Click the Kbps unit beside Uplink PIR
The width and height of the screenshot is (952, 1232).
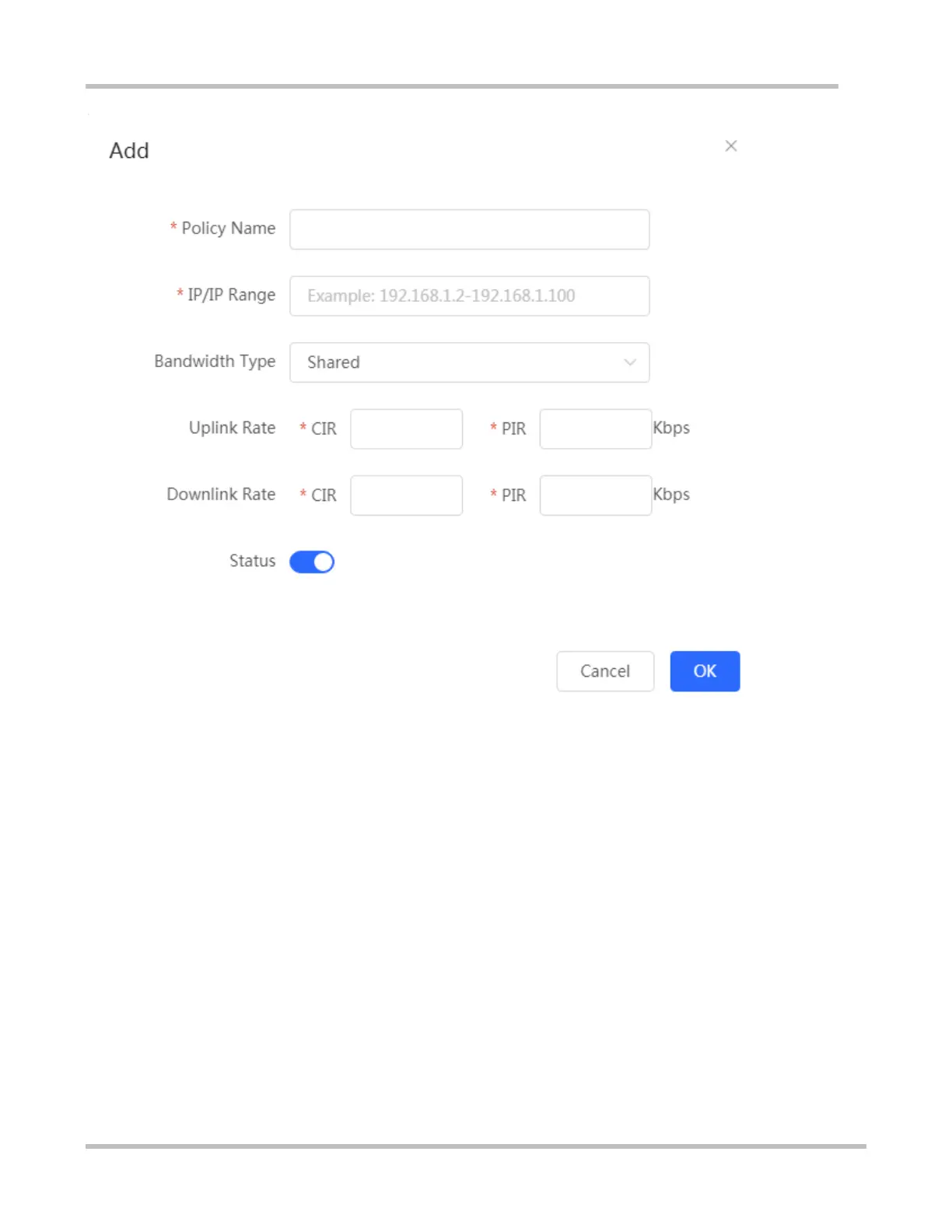click(671, 429)
